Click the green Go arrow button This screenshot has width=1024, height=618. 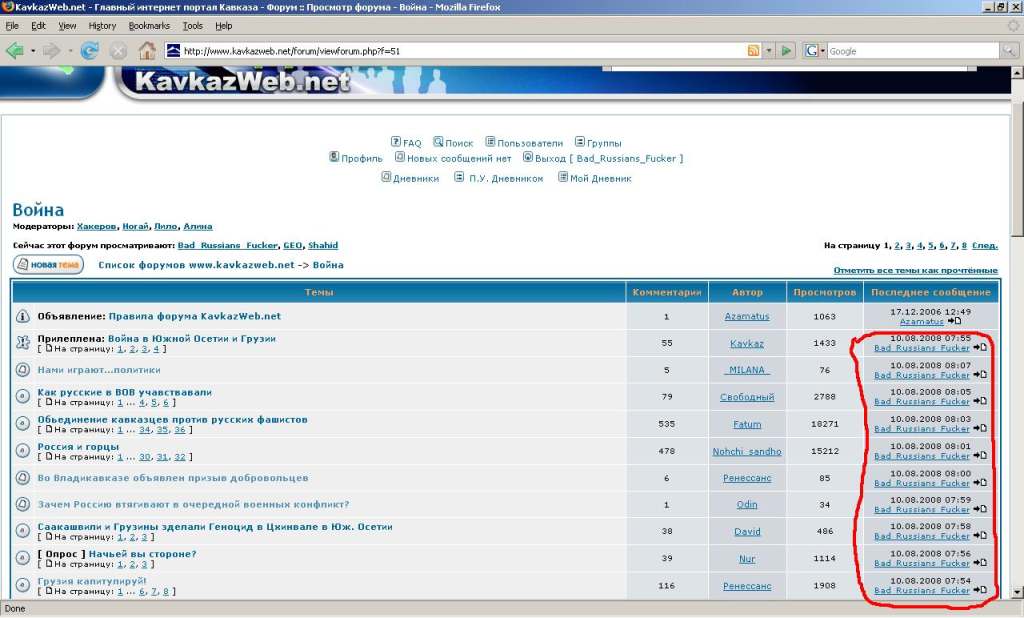click(x=786, y=50)
